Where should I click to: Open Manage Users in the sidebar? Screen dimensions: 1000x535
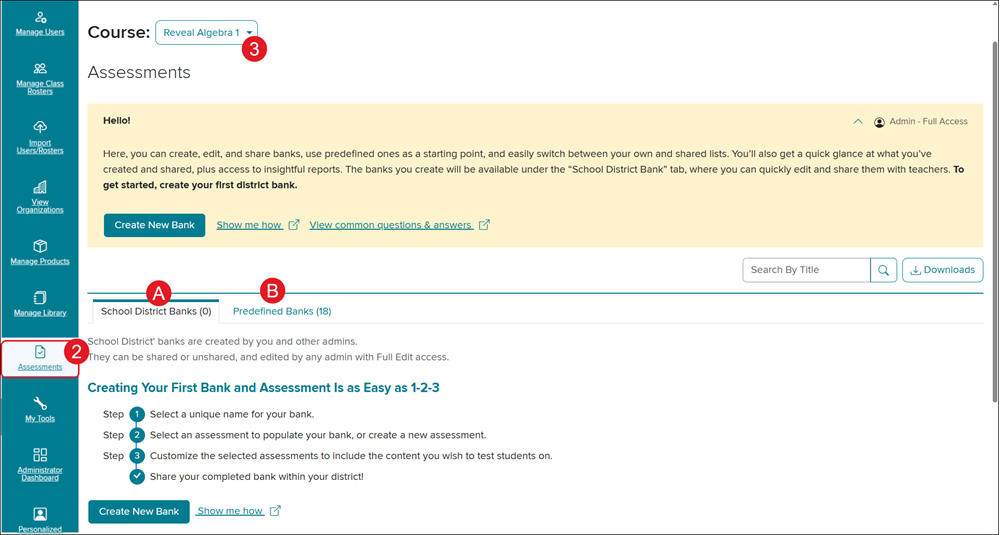click(x=40, y=24)
